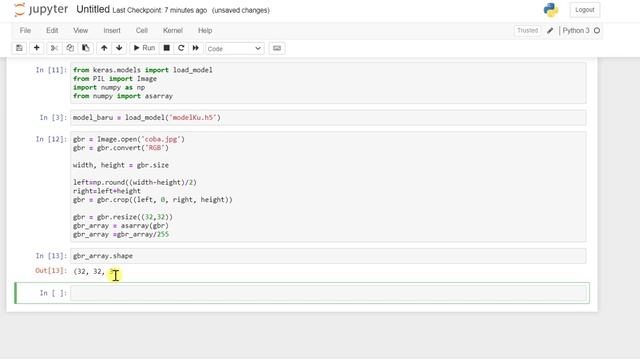Open the Insert menu
The height and width of the screenshot is (360, 640).
tap(112, 31)
